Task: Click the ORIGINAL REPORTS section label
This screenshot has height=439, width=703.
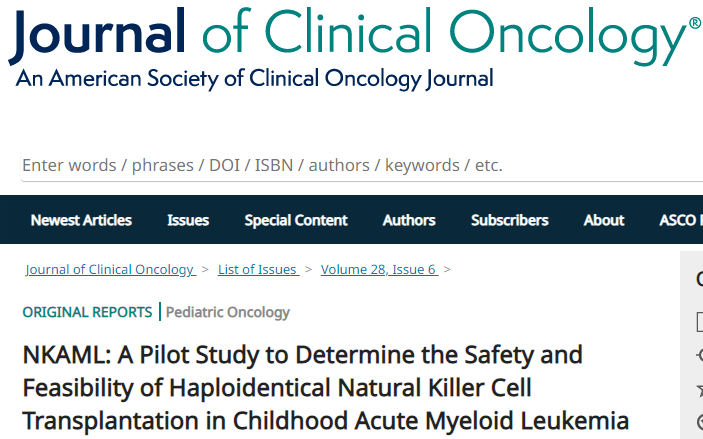Action: pyautogui.click(x=87, y=312)
